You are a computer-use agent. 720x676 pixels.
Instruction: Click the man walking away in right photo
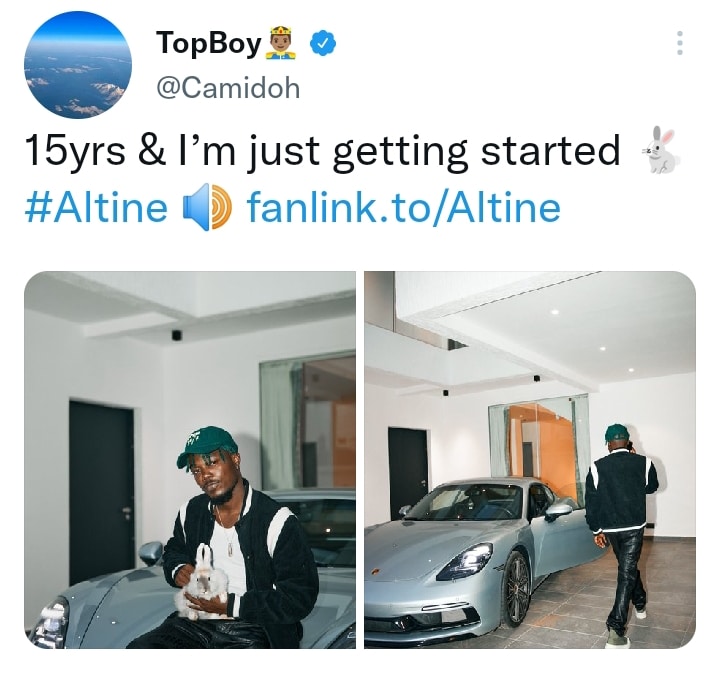point(623,534)
